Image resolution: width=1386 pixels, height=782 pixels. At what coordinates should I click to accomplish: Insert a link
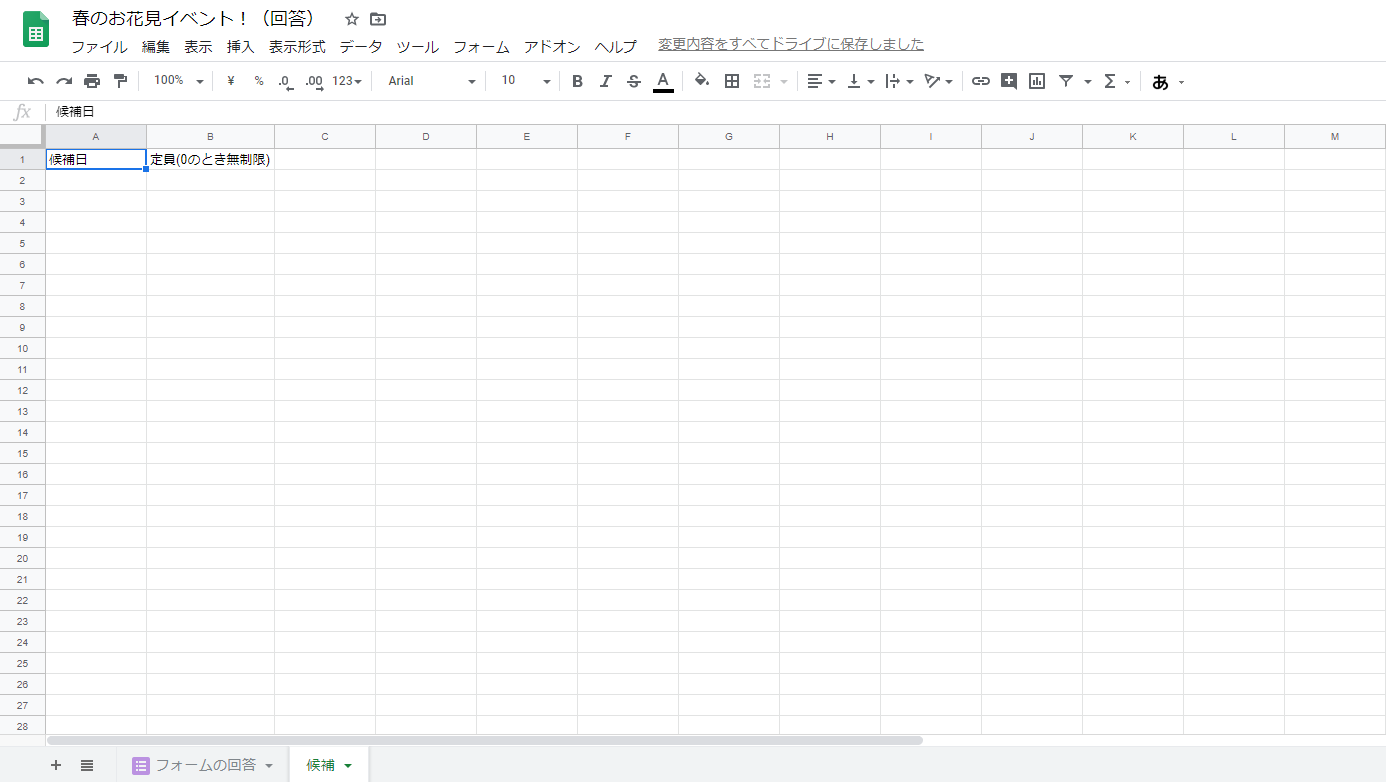pyautogui.click(x=981, y=81)
